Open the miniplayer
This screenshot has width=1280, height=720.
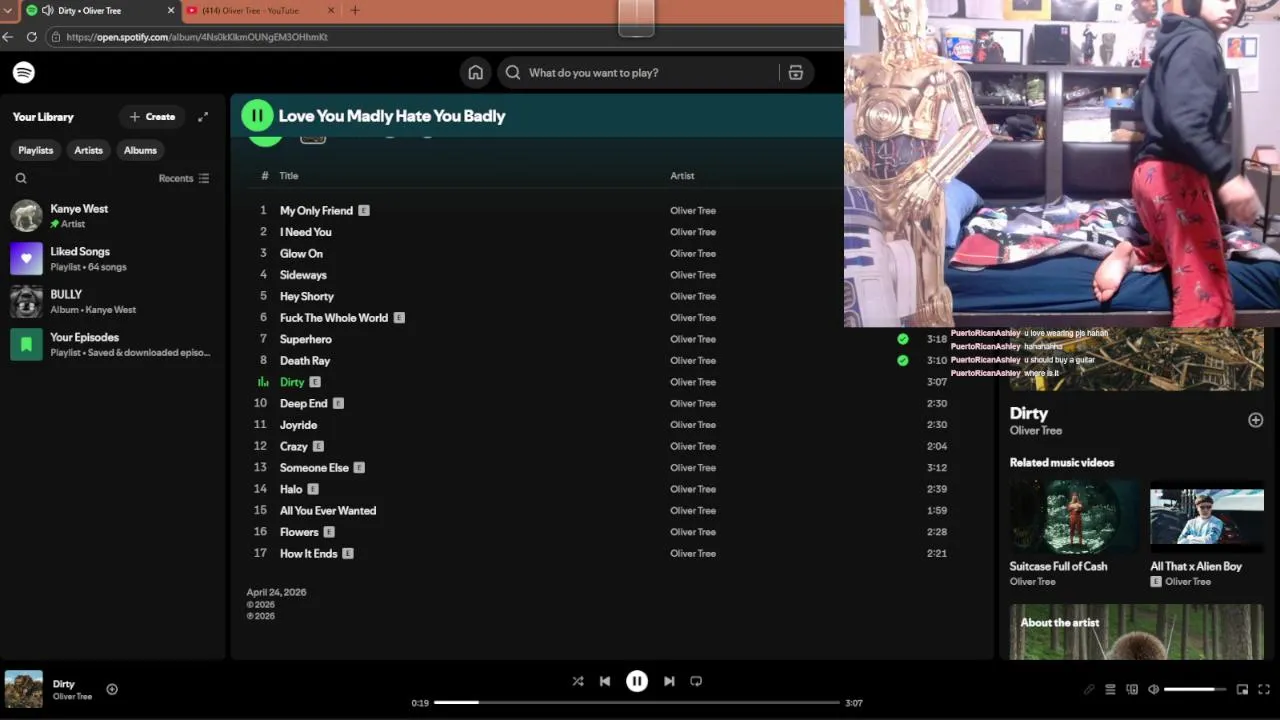(1242, 689)
